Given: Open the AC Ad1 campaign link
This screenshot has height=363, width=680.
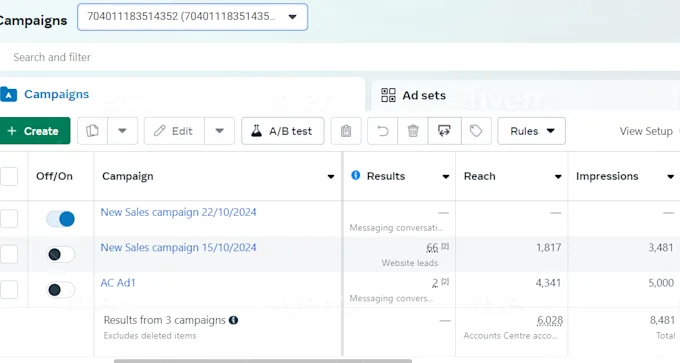Looking at the screenshot, I should tap(118, 283).
